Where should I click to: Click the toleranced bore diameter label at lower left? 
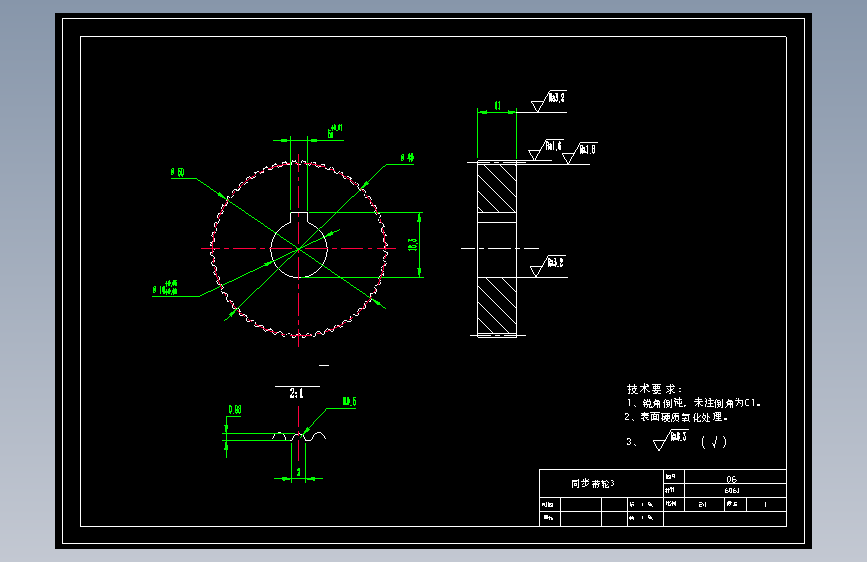coord(165,288)
